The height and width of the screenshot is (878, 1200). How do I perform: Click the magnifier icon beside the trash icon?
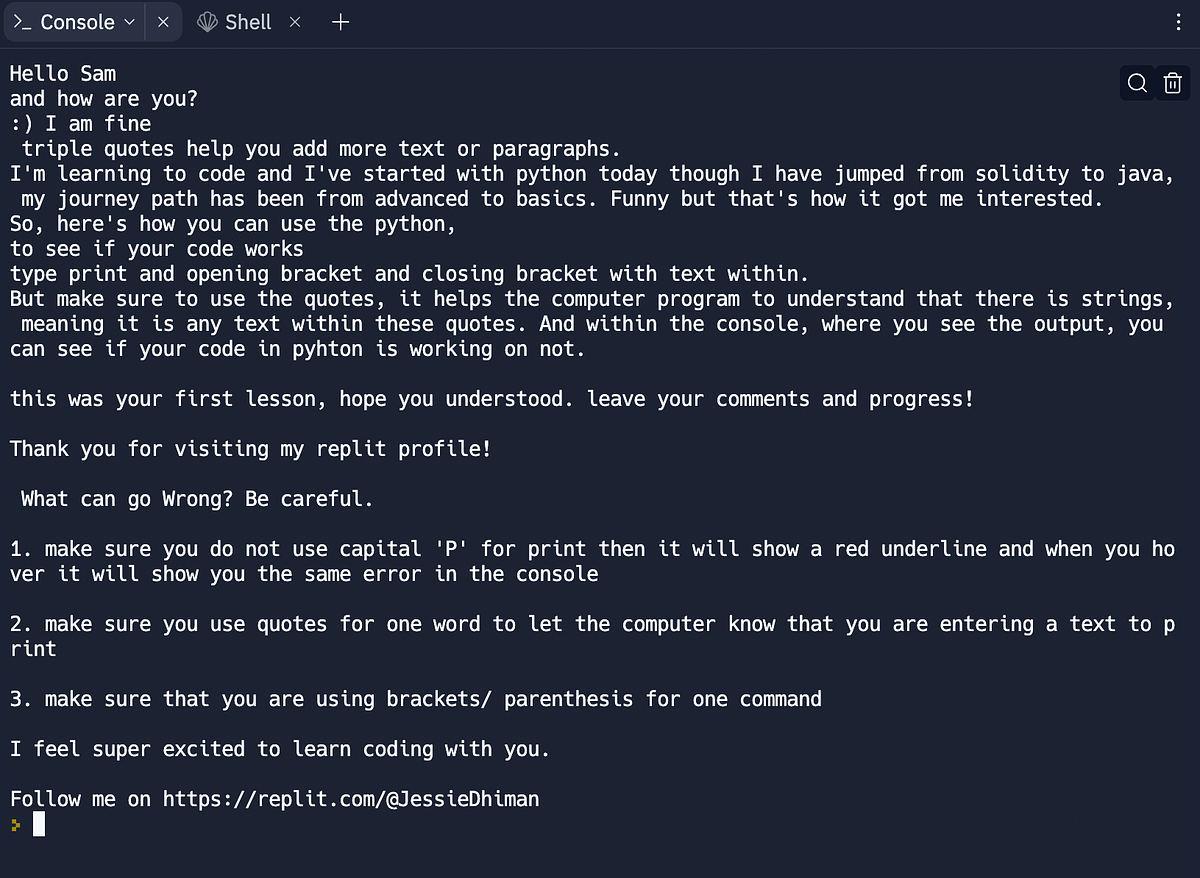coord(1137,83)
